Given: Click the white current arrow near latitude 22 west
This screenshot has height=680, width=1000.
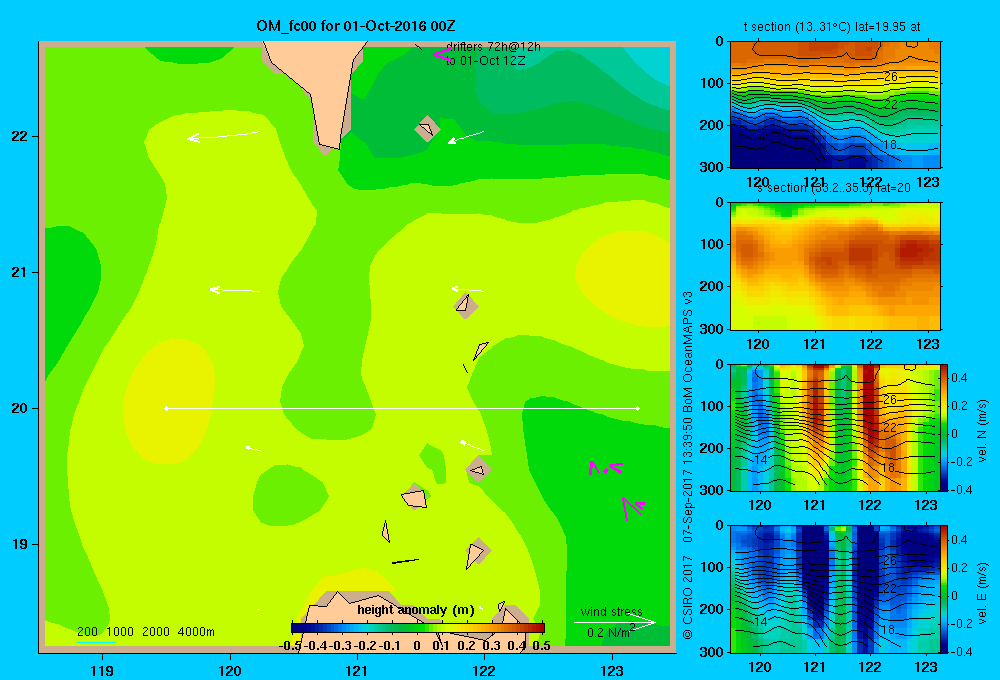Looking at the screenshot, I should click(x=223, y=136).
